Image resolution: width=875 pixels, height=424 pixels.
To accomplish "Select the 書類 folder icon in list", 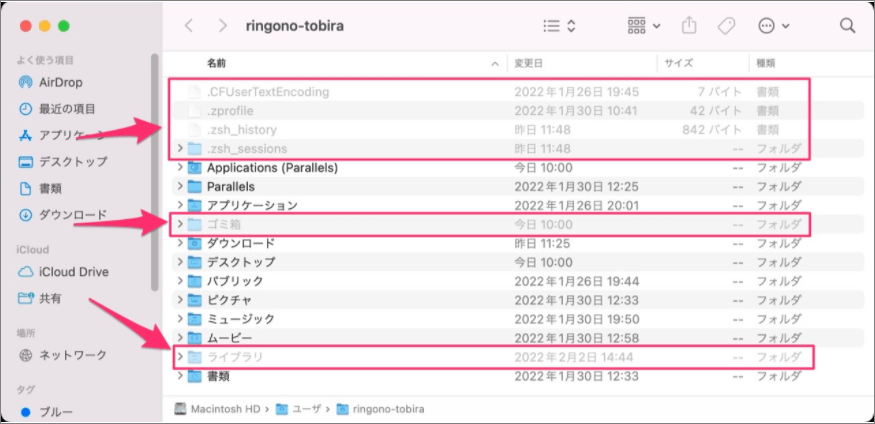I will tap(194, 376).
